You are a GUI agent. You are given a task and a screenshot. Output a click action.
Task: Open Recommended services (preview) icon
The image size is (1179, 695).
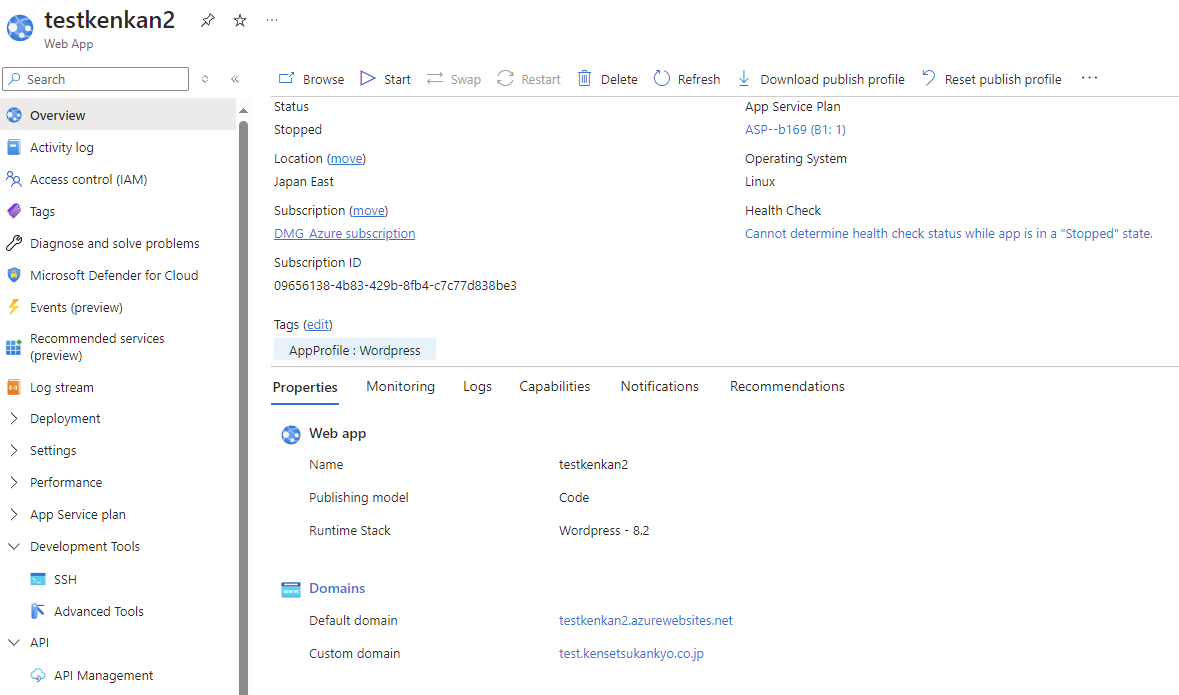click(14, 347)
